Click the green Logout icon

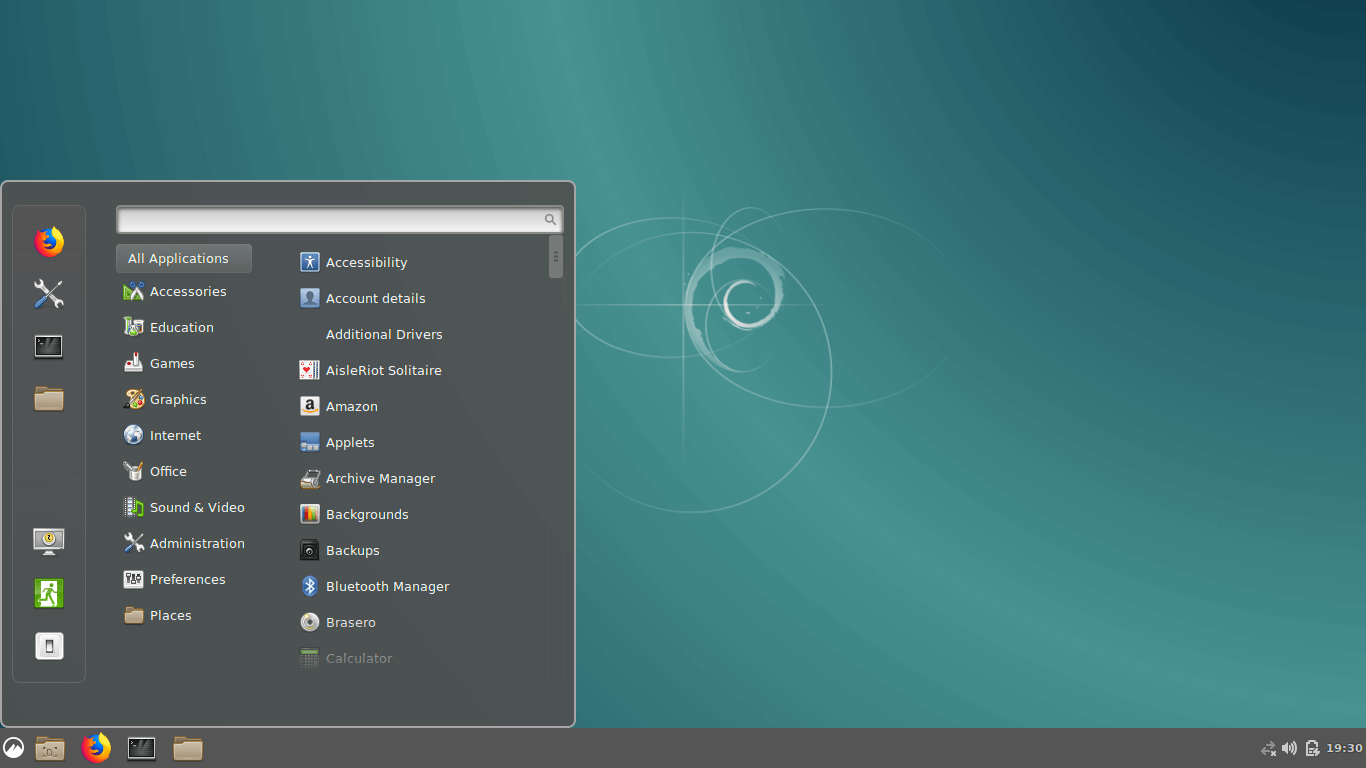click(48, 593)
